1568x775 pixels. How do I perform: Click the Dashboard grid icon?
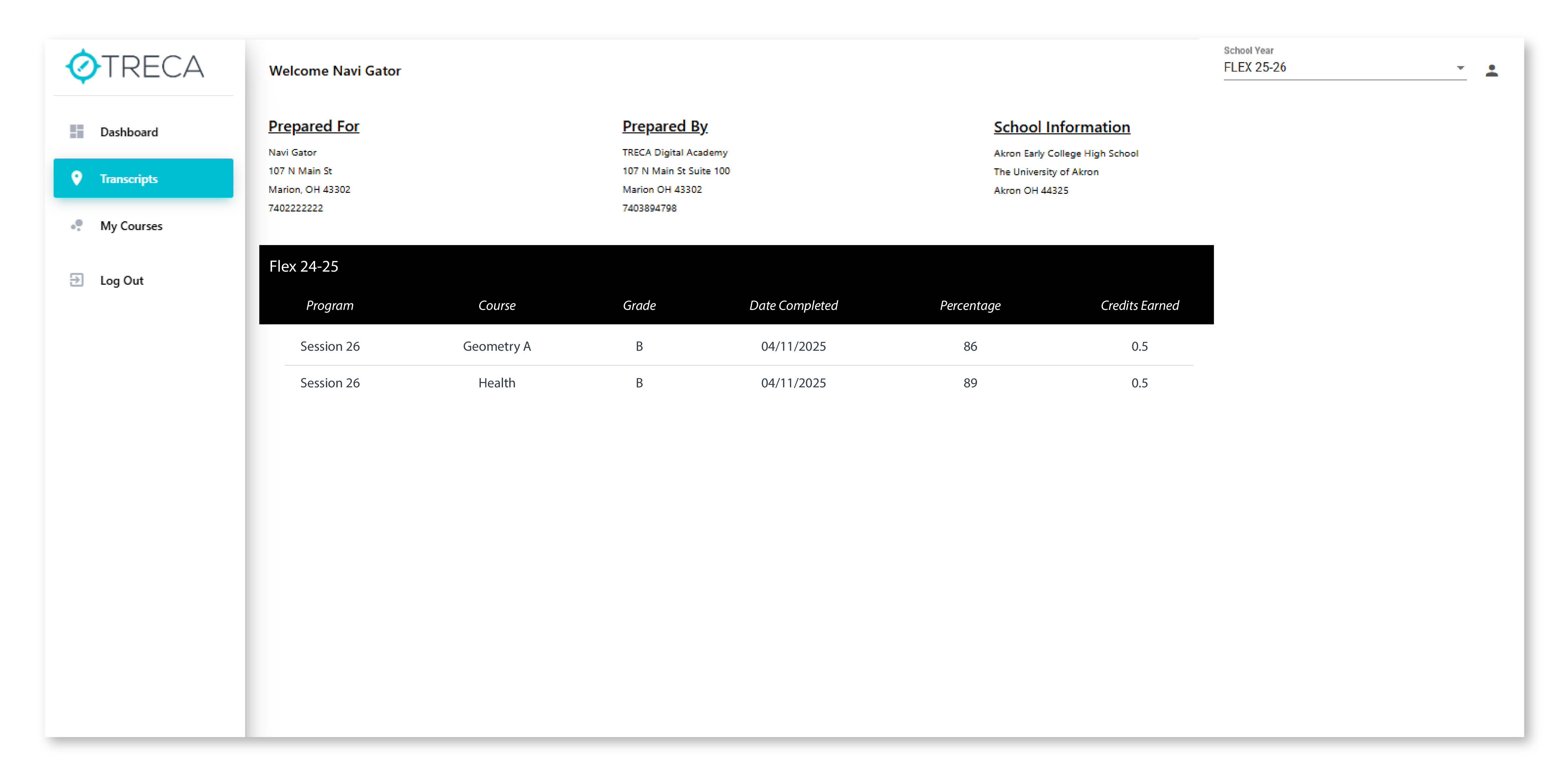pyautogui.click(x=77, y=131)
